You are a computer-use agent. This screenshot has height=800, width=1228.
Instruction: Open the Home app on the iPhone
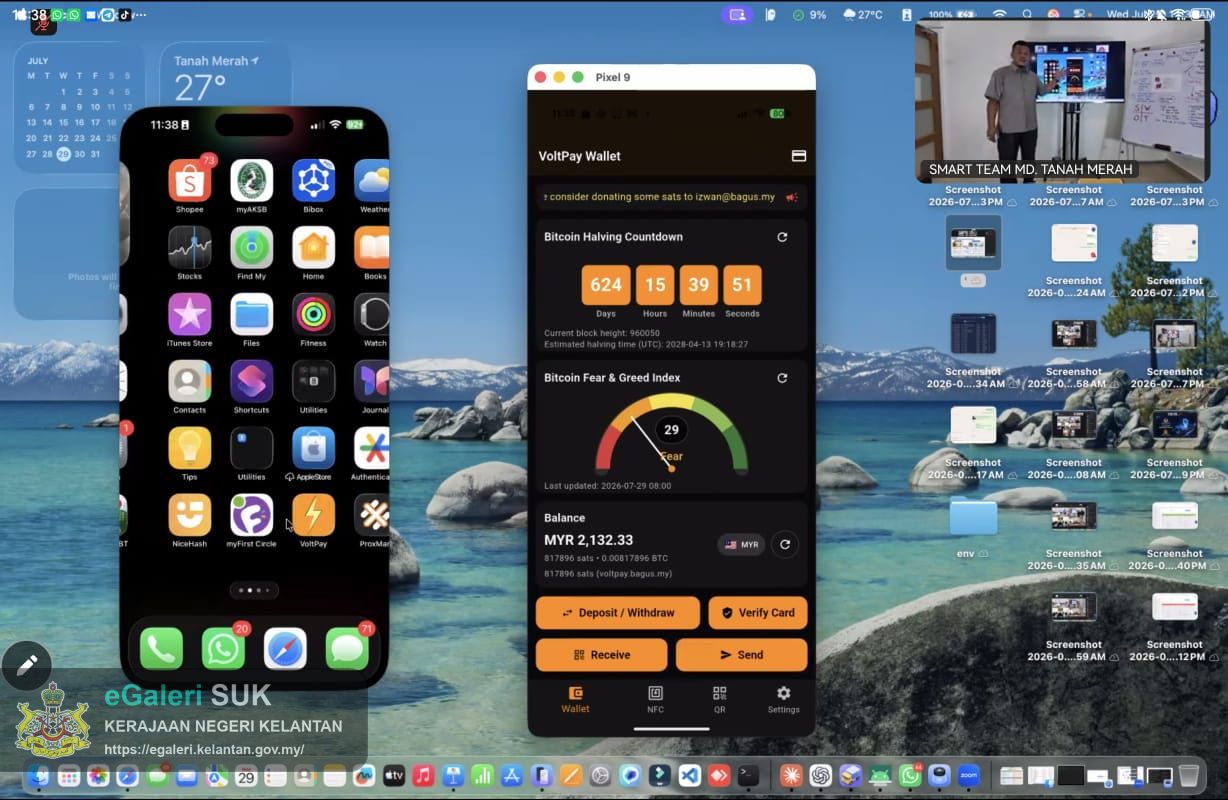(x=313, y=248)
